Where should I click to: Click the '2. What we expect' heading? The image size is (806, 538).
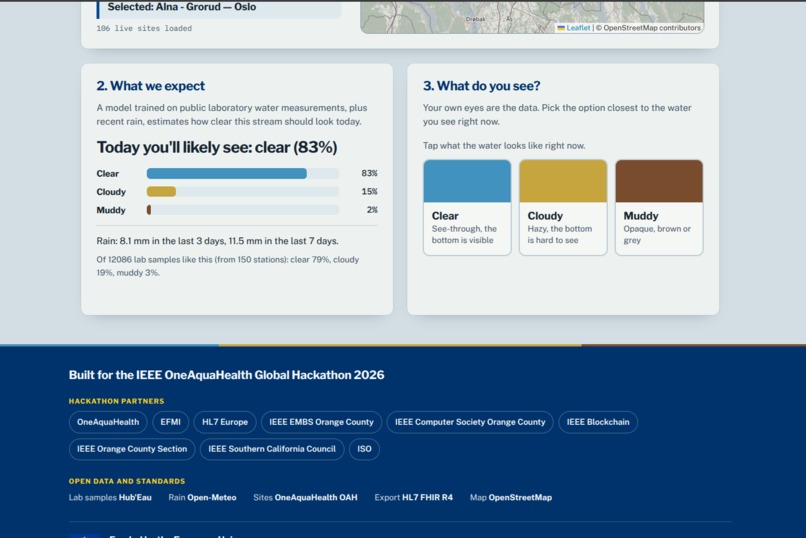(x=151, y=86)
